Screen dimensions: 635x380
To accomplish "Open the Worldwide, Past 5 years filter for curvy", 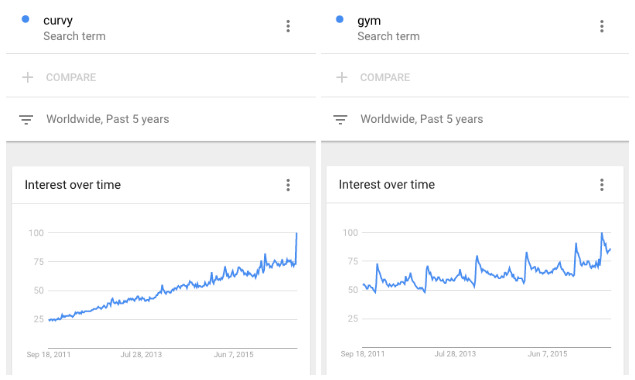I will [x=108, y=119].
